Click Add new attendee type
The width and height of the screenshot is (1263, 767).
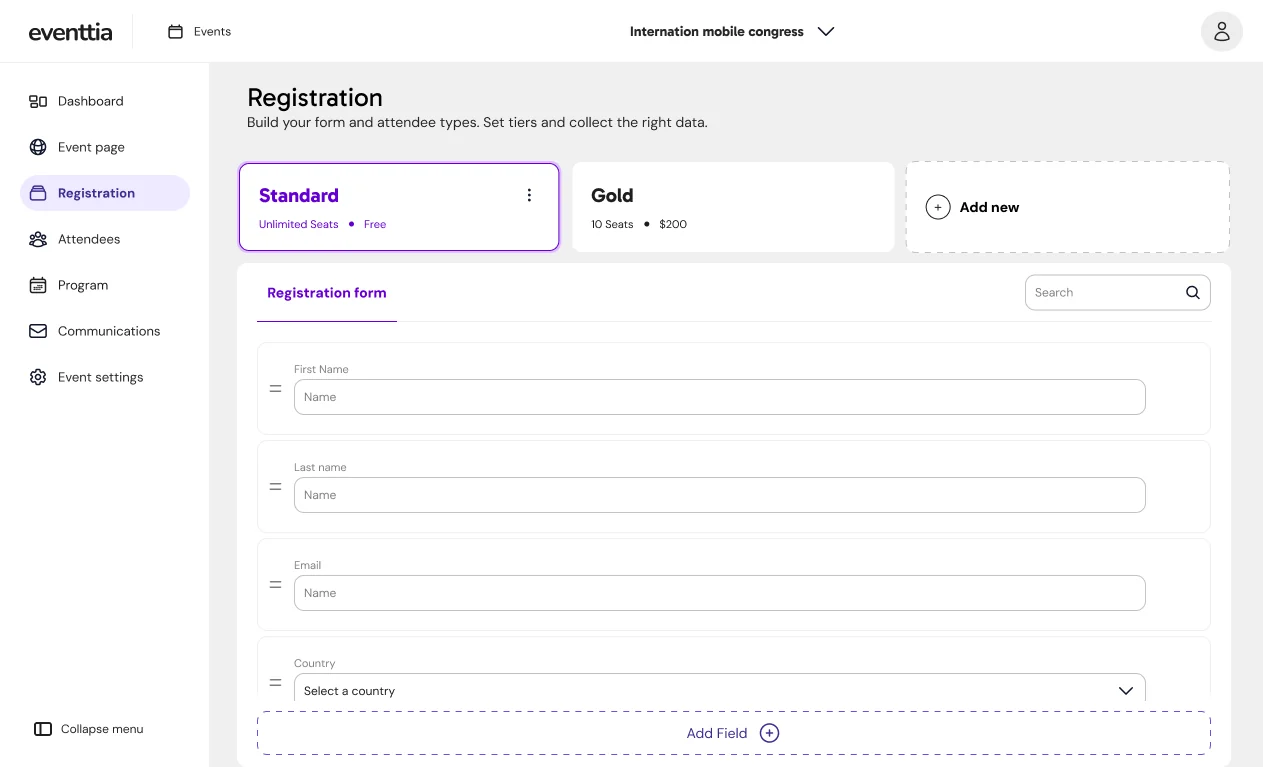[x=1068, y=207]
